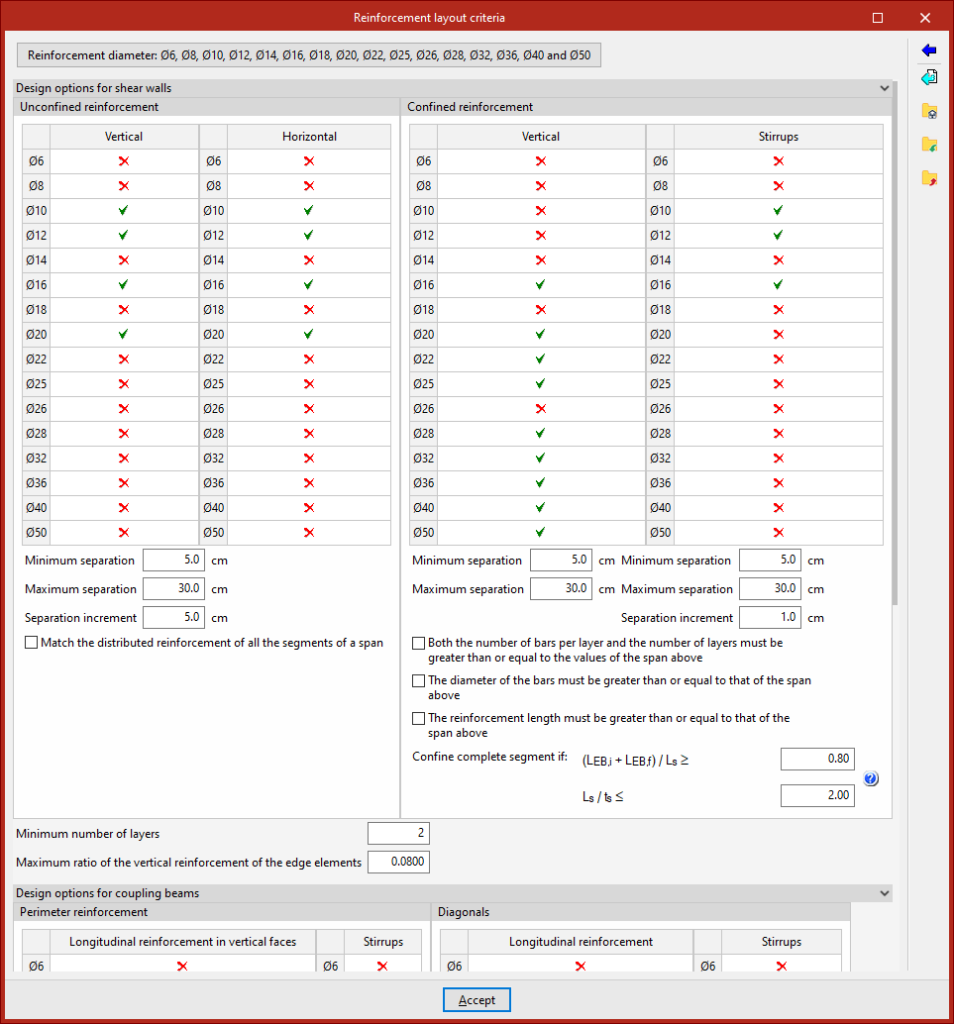Image resolution: width=954 pixels, height=1024 pixels.
Task: Focus the Minimum number of layers field
Action: pyautogui.click(x=398, y=833)
